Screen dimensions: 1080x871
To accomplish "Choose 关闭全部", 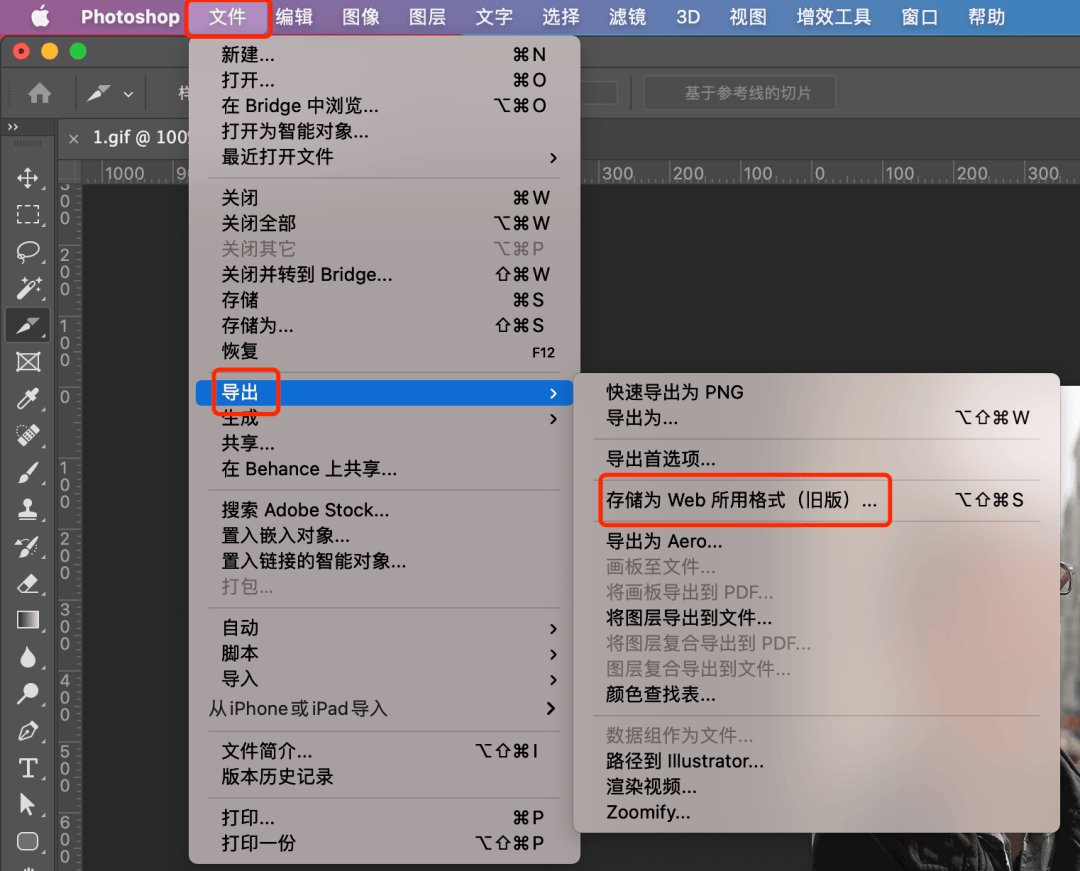I will 384,223.
